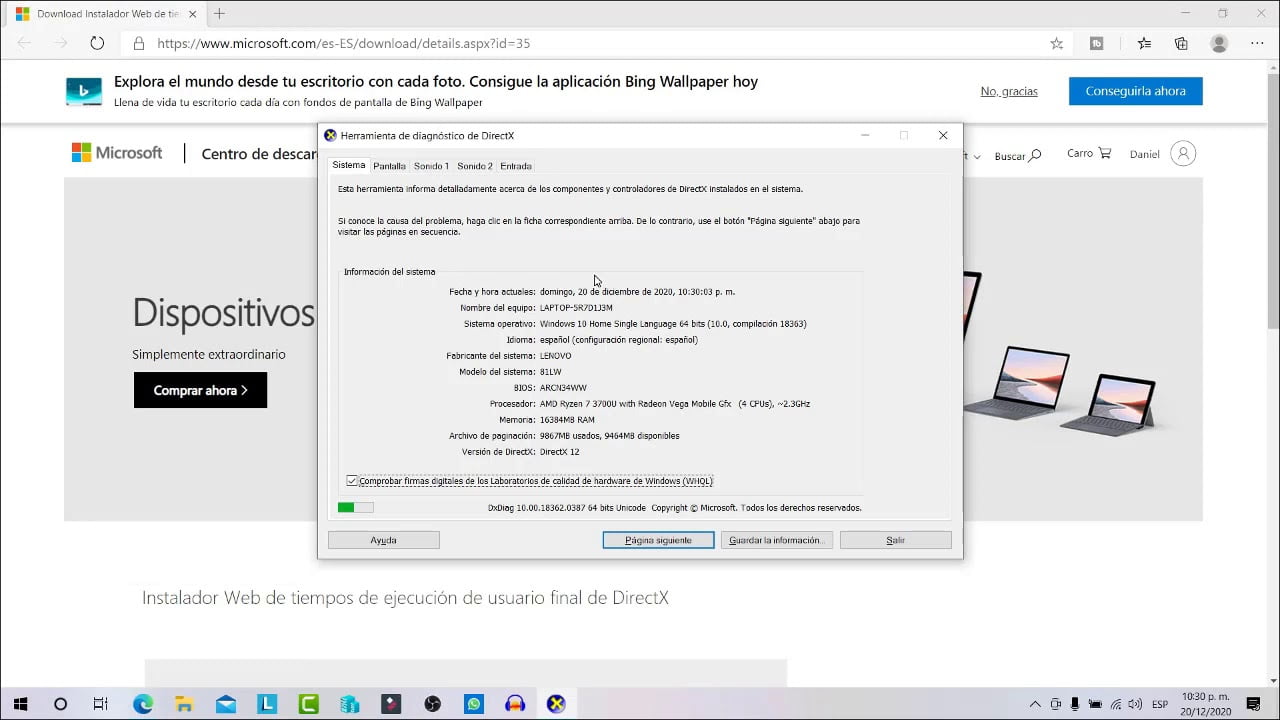Viewport: 1280px width, 720px height.
Task: Open the Collections icon in Edge
Action: 1181,44
